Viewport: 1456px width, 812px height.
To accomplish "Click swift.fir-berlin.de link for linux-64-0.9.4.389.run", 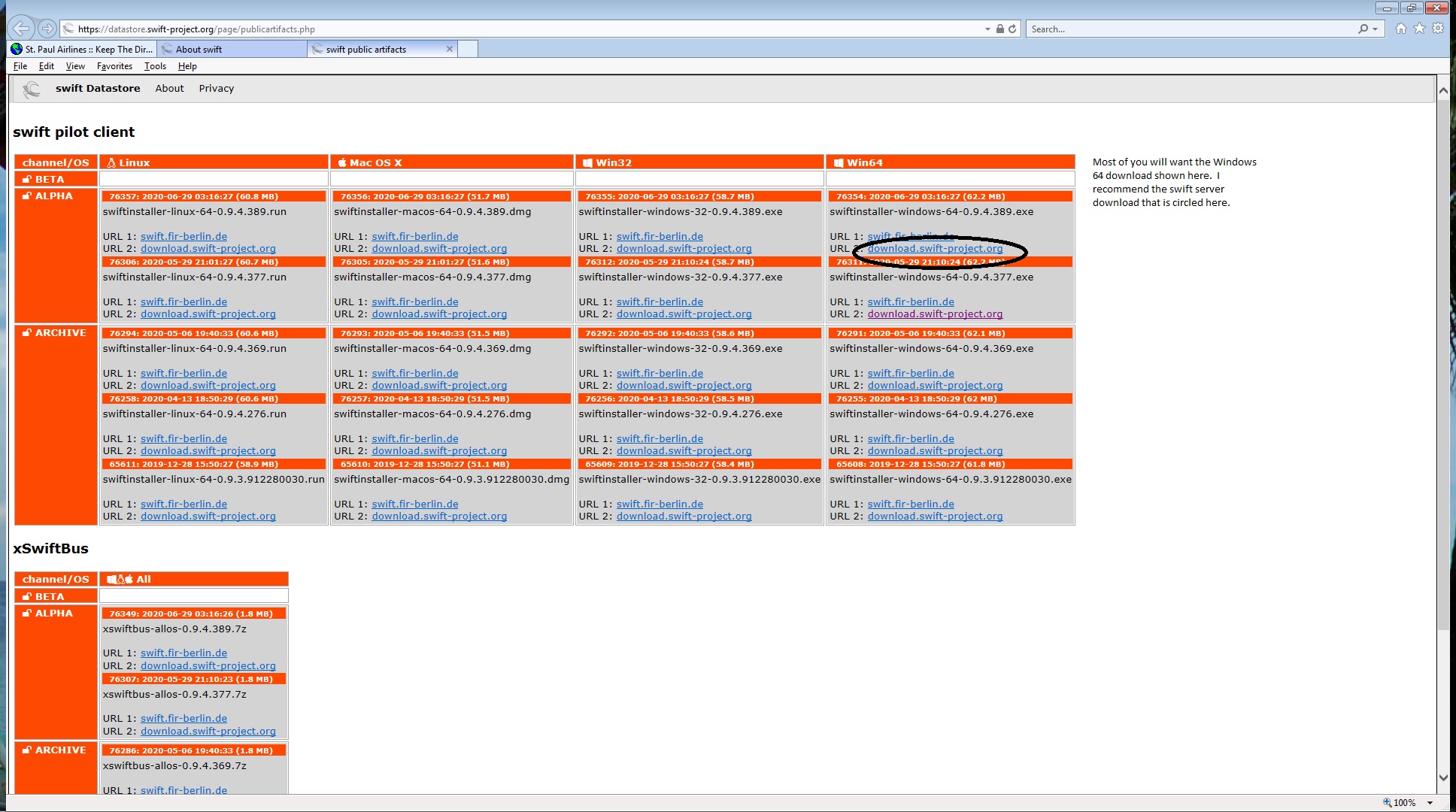I will tap(184, 236).
